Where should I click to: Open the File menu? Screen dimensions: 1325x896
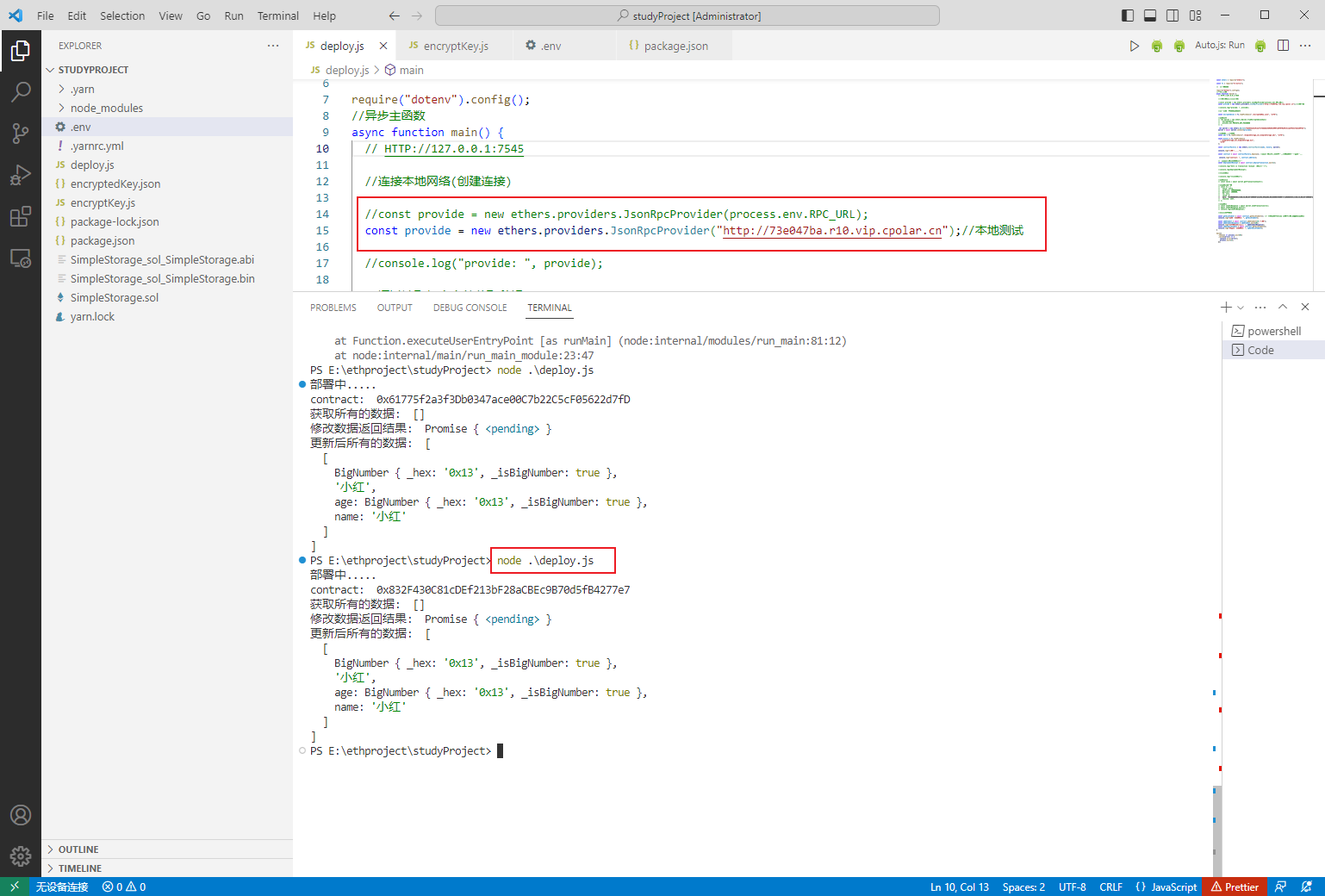46,16
